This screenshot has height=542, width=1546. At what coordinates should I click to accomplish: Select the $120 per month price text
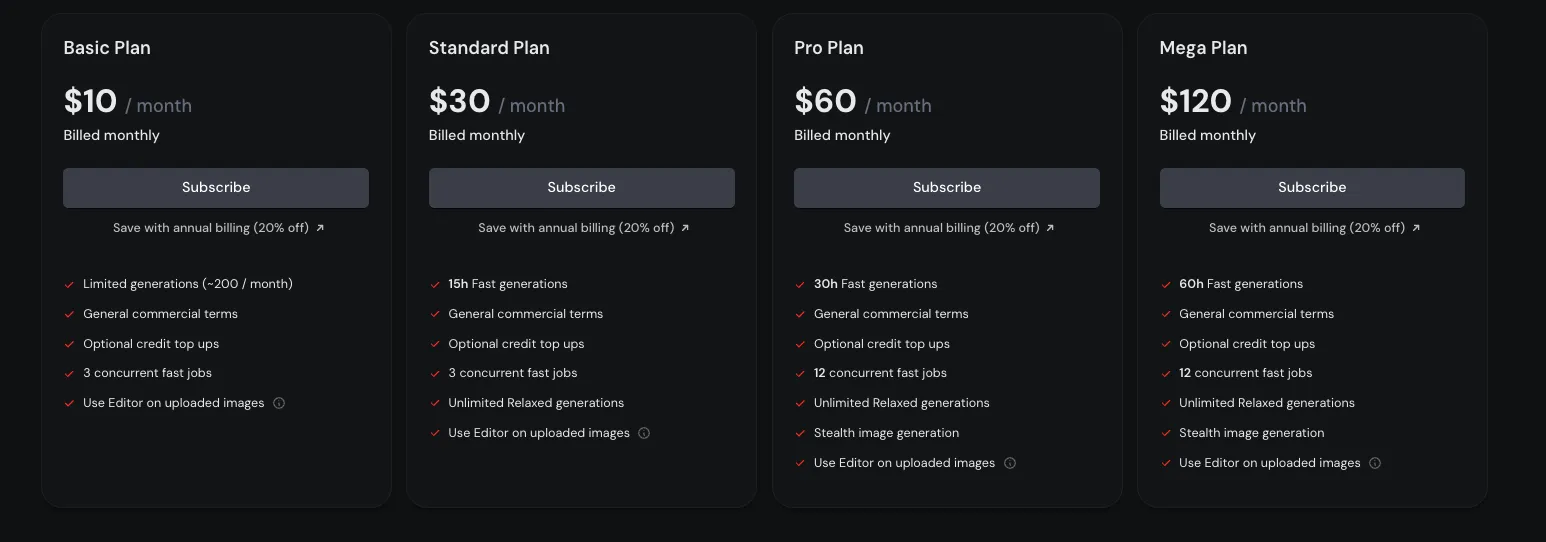pyautogui.click(x=1233, y=102)
